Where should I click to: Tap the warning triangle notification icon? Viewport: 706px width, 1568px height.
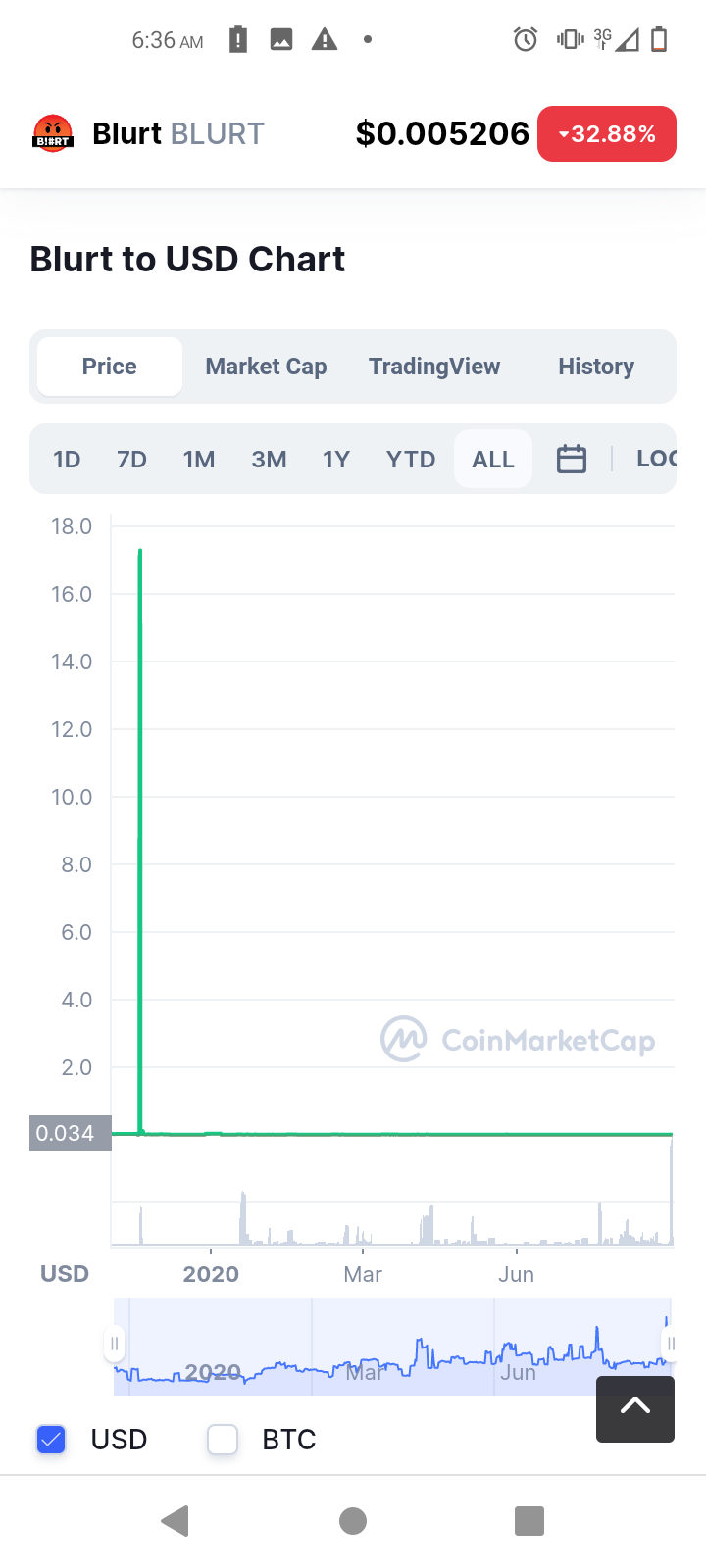(x=325, y=40)
